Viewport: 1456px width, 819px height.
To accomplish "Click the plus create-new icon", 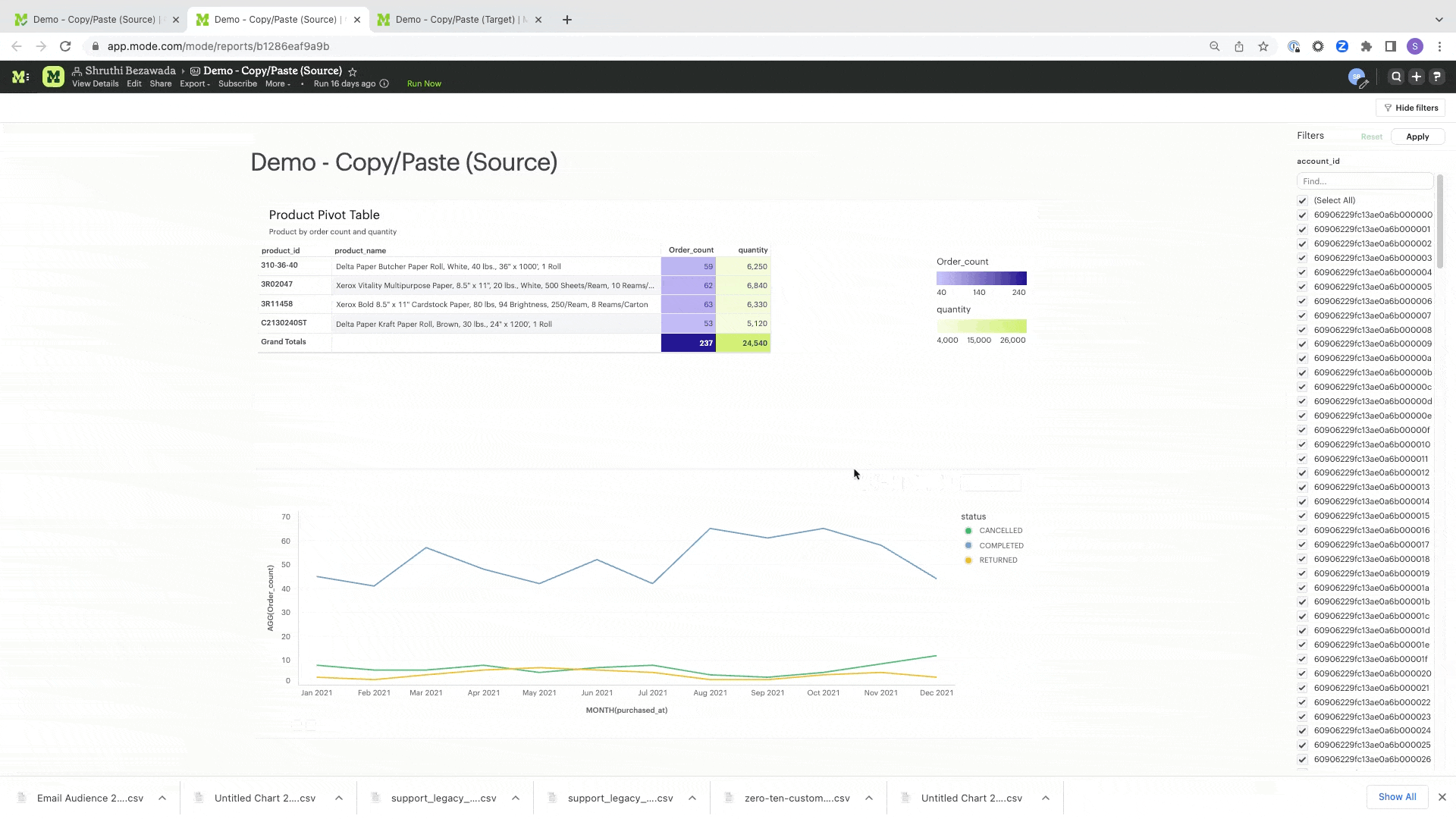I will [x=1417, y=77].
